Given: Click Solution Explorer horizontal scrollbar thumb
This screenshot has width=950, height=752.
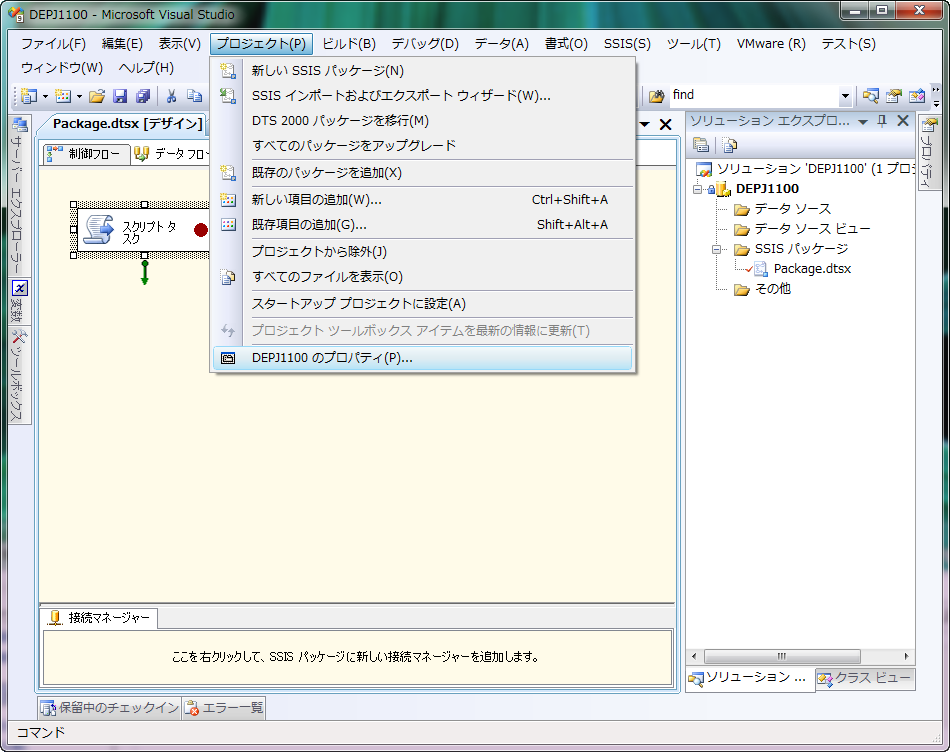Looking at the screenshot, I should [x=782, y=656].
